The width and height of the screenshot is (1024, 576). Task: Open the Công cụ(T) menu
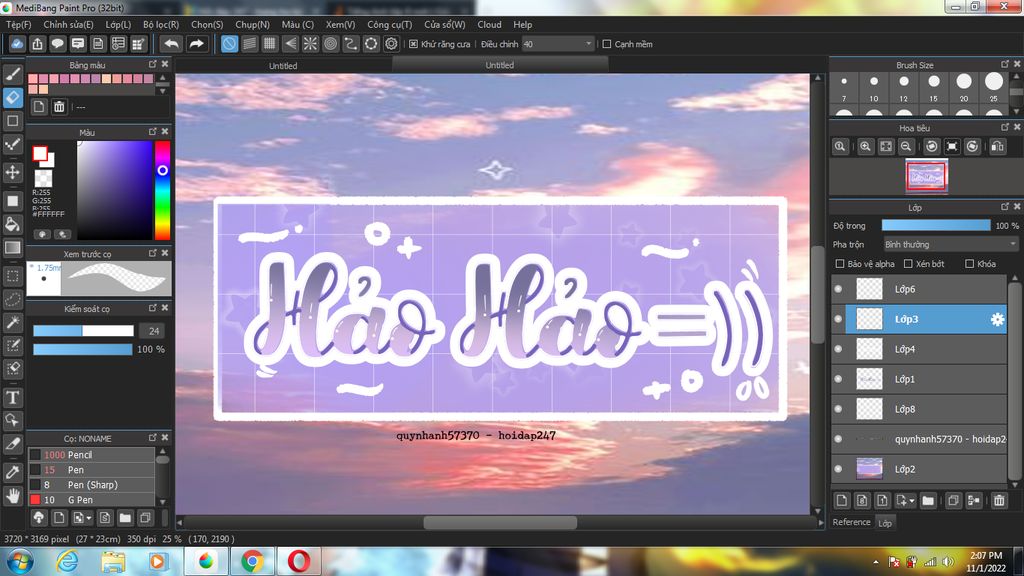[x=389, y=24]
